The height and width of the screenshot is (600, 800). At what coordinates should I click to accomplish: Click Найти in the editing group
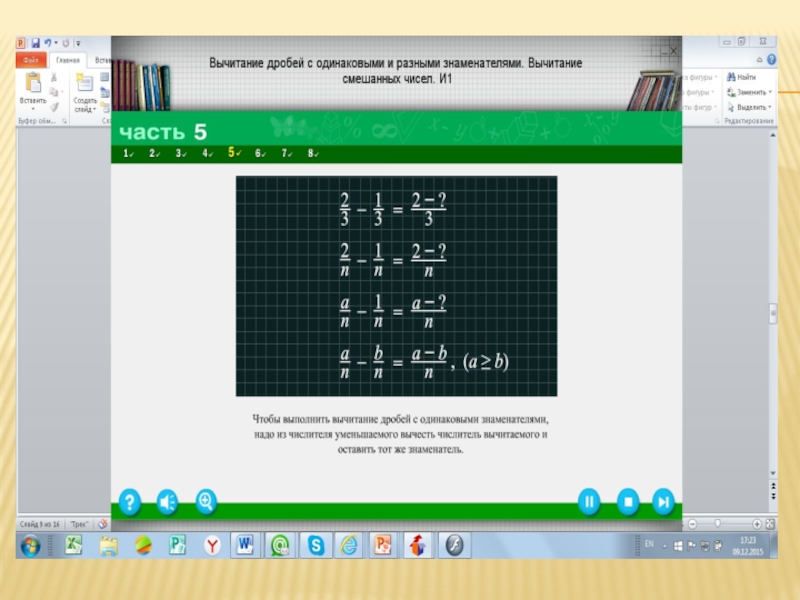[x=741, y=77]
